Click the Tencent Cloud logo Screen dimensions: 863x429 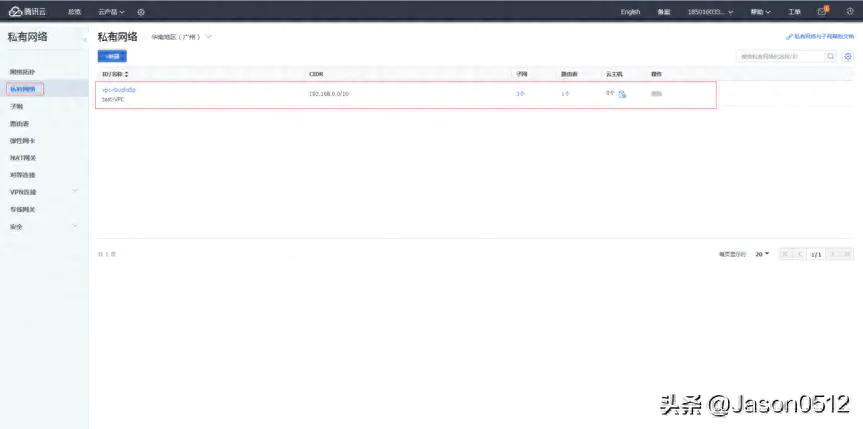click(x=28, y=12)
